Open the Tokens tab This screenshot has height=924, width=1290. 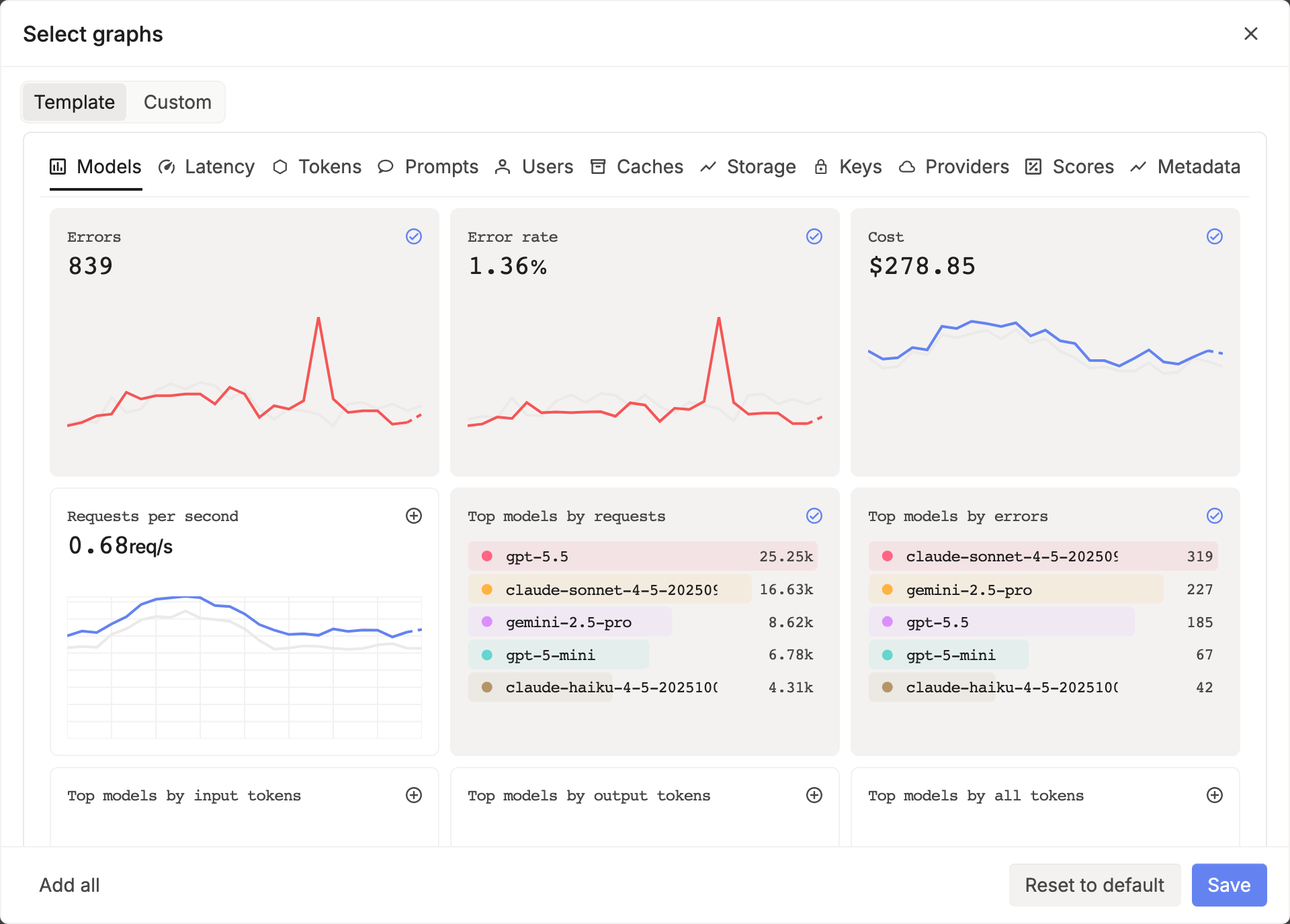click(317, 167)
